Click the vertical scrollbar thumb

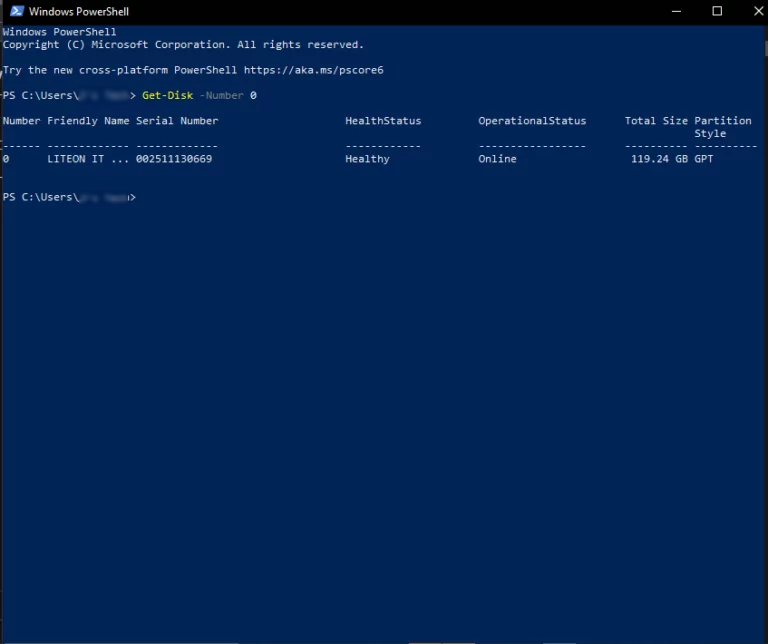point(766,48)
